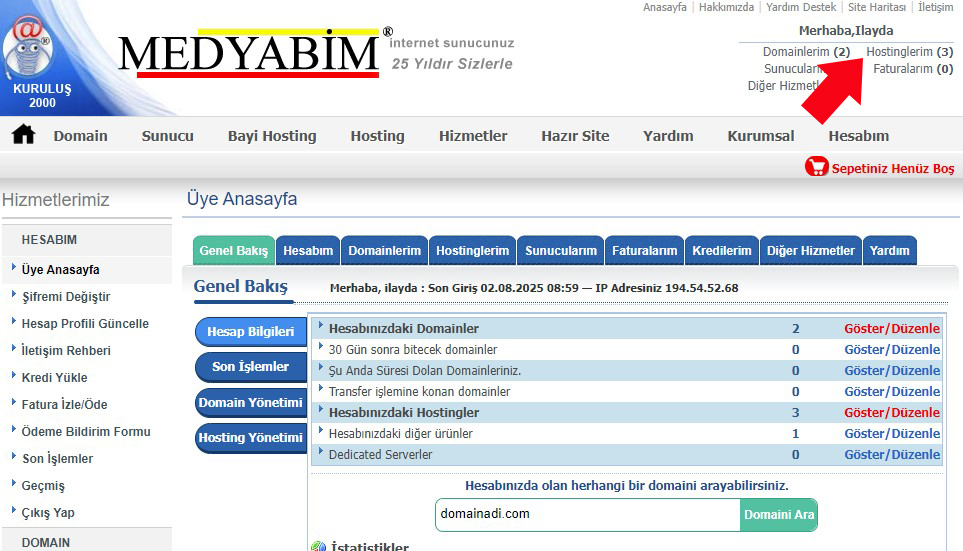The image size is (963, 551).
Task: Open the Hazır Site menu
Action: pyautogui.click(x=575, y=136)
